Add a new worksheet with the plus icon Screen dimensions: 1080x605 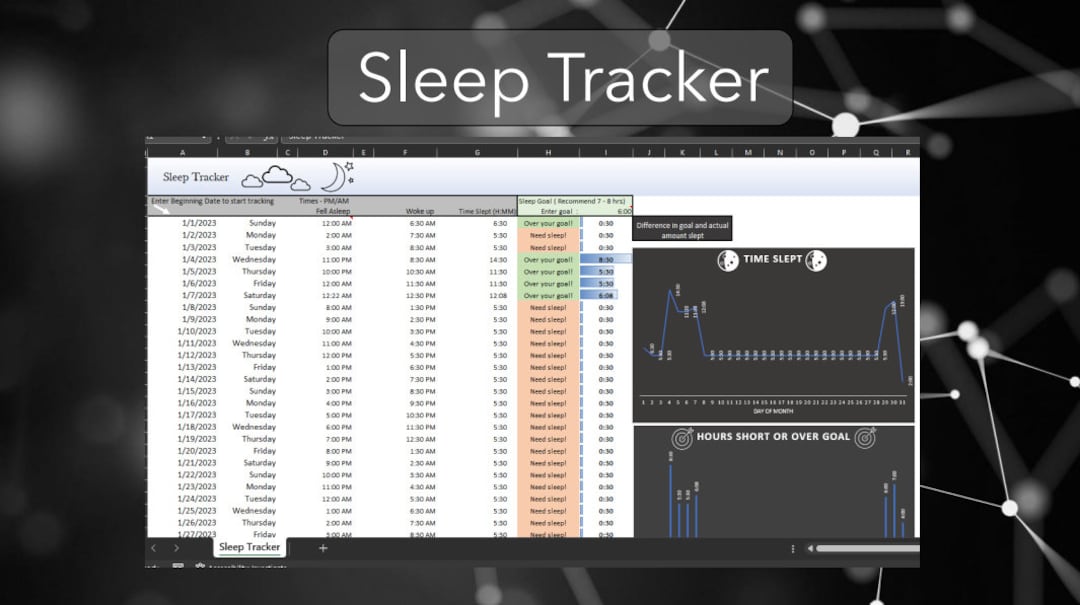323,549
